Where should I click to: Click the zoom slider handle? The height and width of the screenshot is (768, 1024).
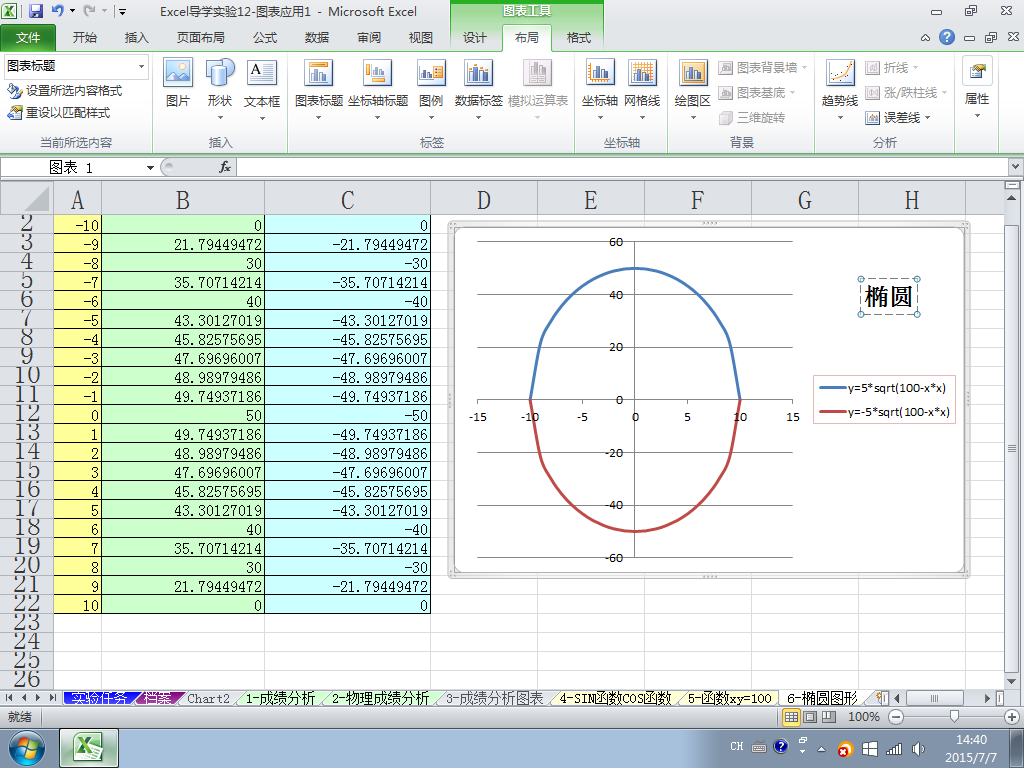[x=955, y=717]
